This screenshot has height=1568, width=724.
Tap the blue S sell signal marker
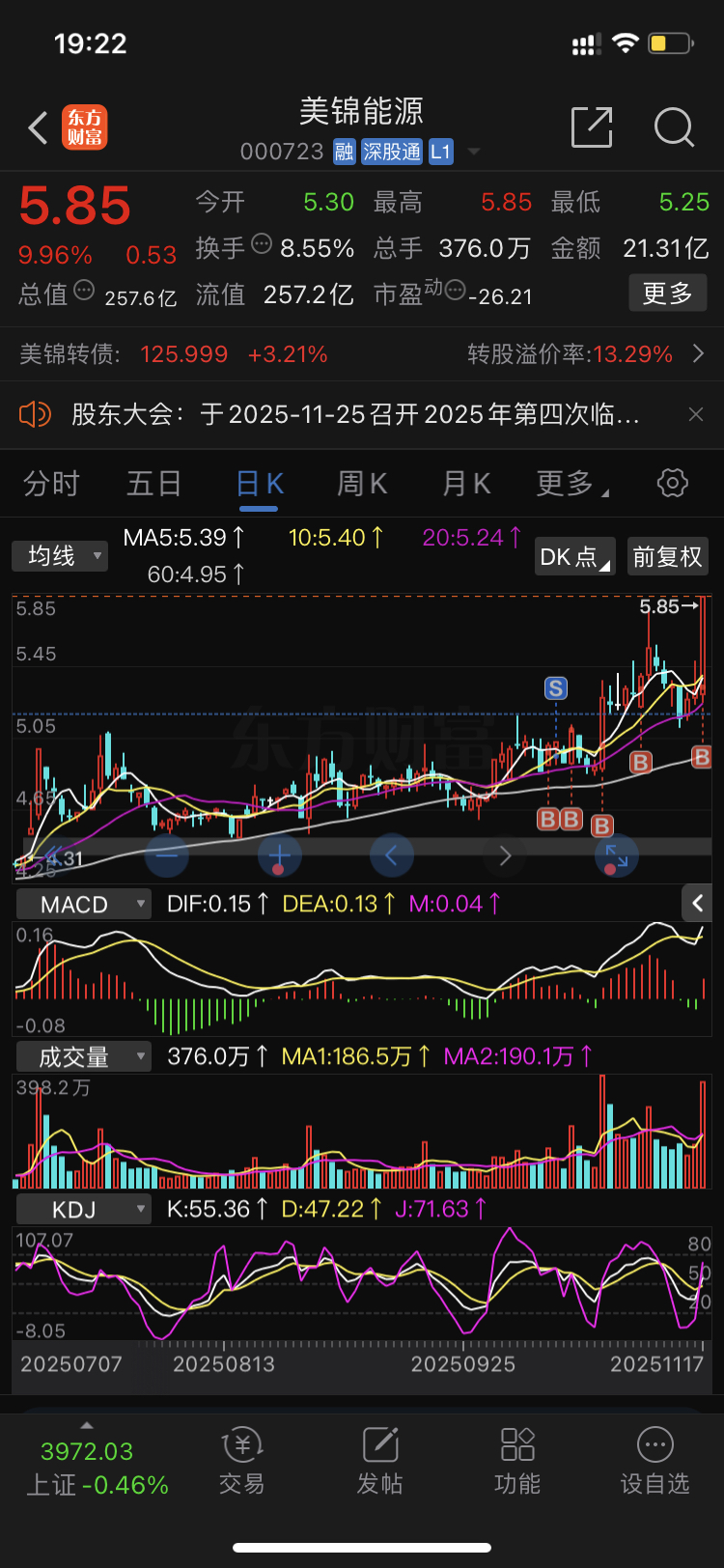coord(556,688)
